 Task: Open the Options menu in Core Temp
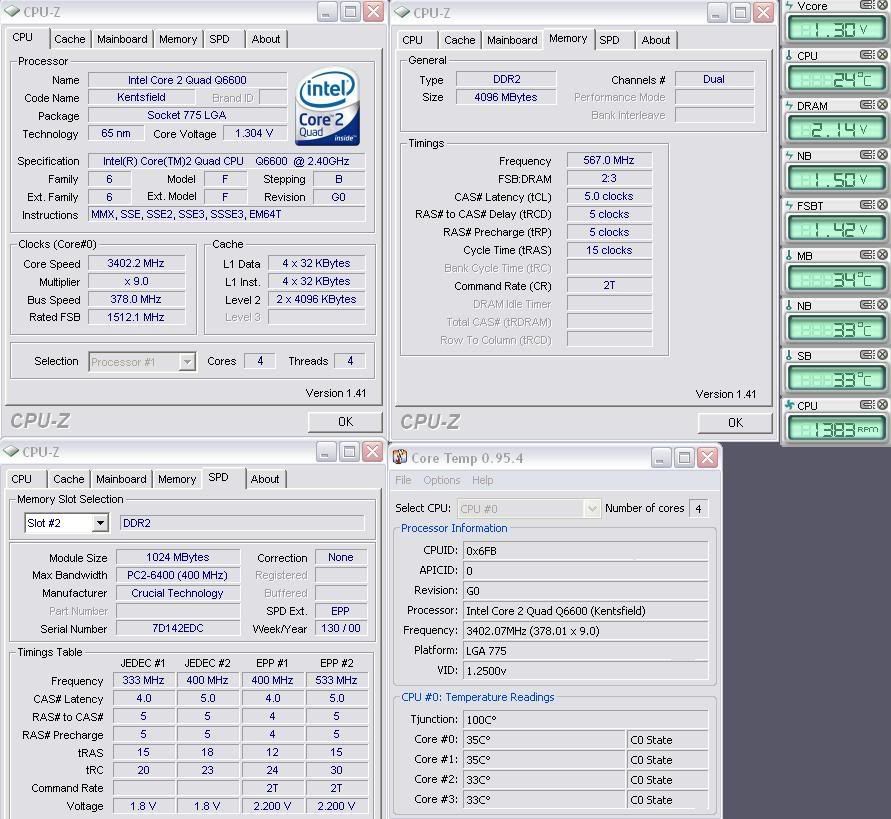click(x=442, y=480)
